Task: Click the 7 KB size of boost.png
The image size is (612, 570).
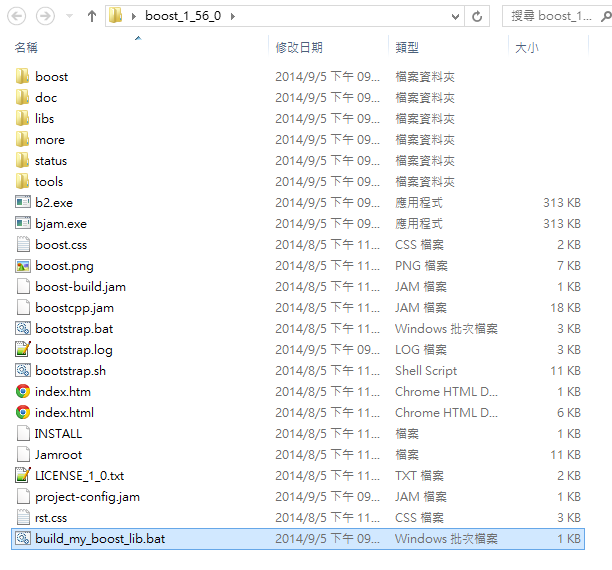Action: click(x=569, y=266)
